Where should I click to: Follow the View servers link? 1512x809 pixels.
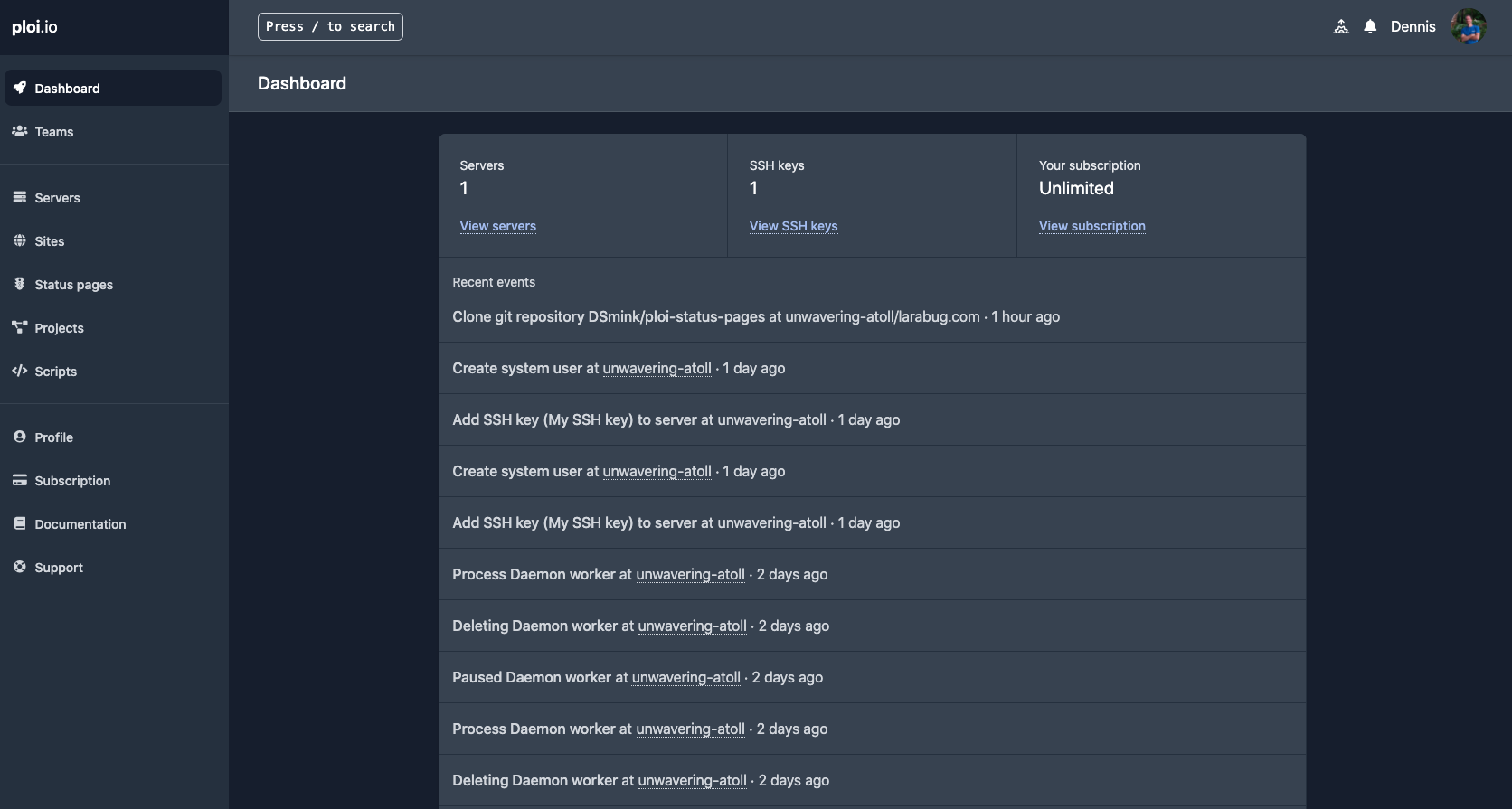497,226
